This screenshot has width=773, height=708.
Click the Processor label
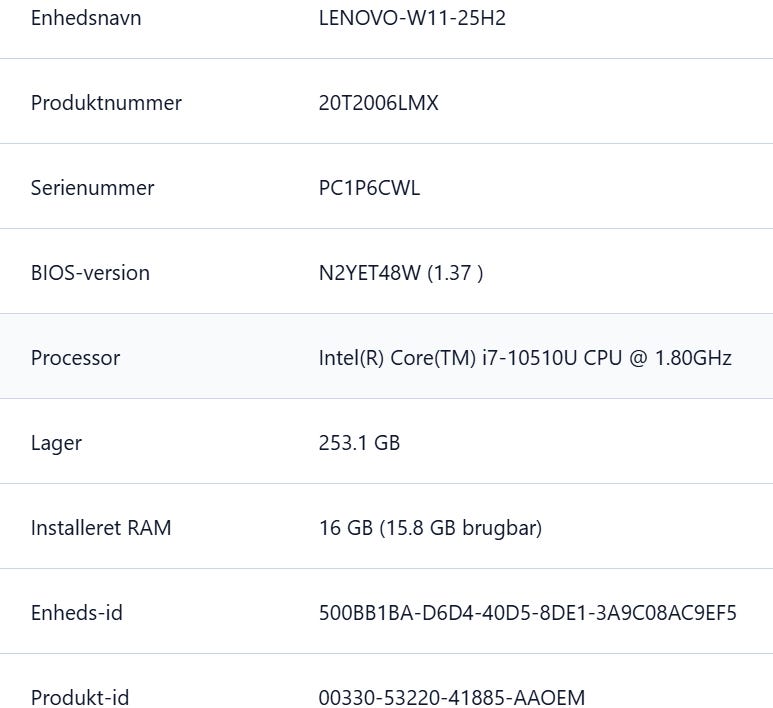tap(75, 358)
